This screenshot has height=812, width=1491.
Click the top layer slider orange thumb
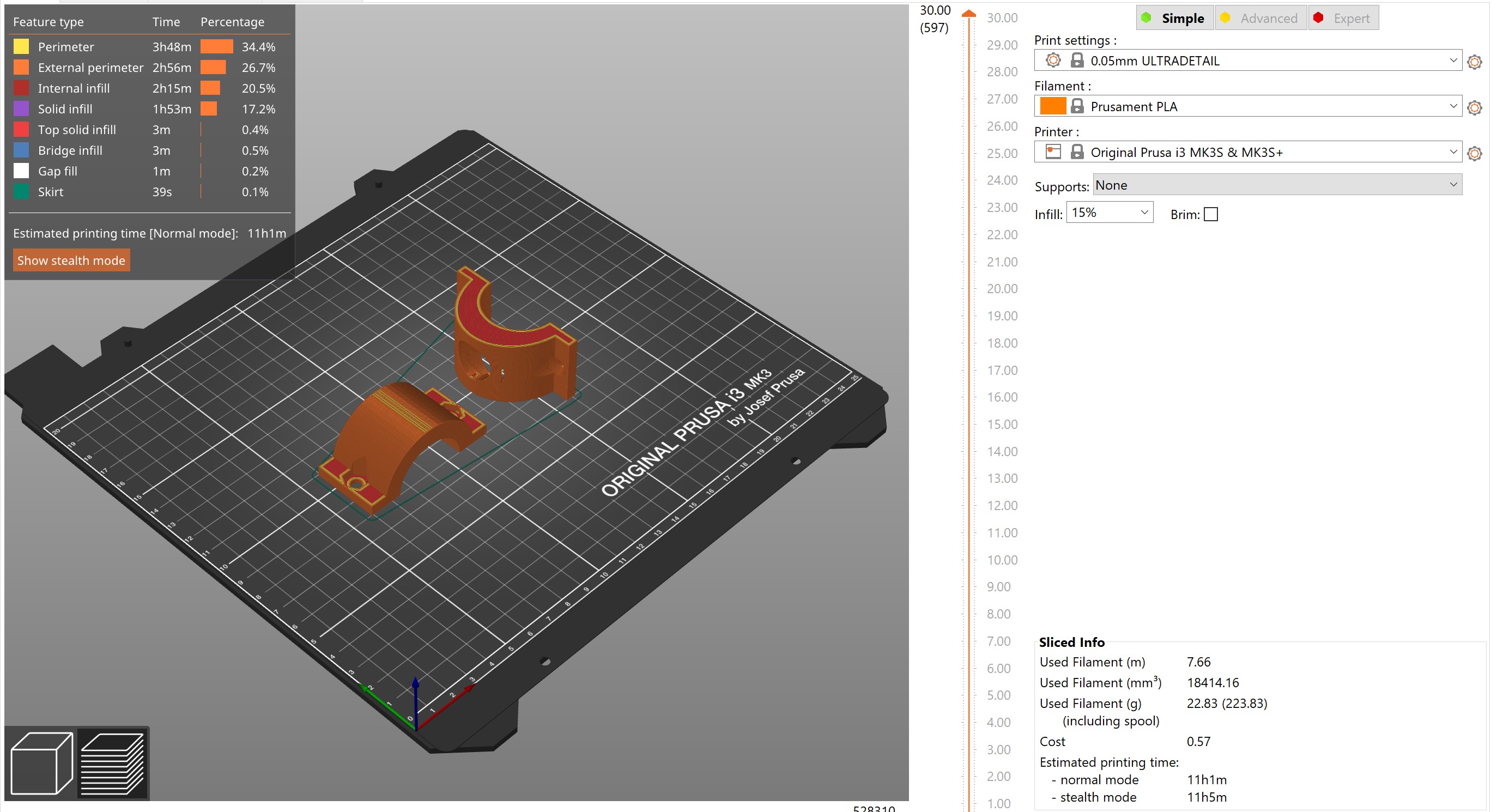point(969,13)
